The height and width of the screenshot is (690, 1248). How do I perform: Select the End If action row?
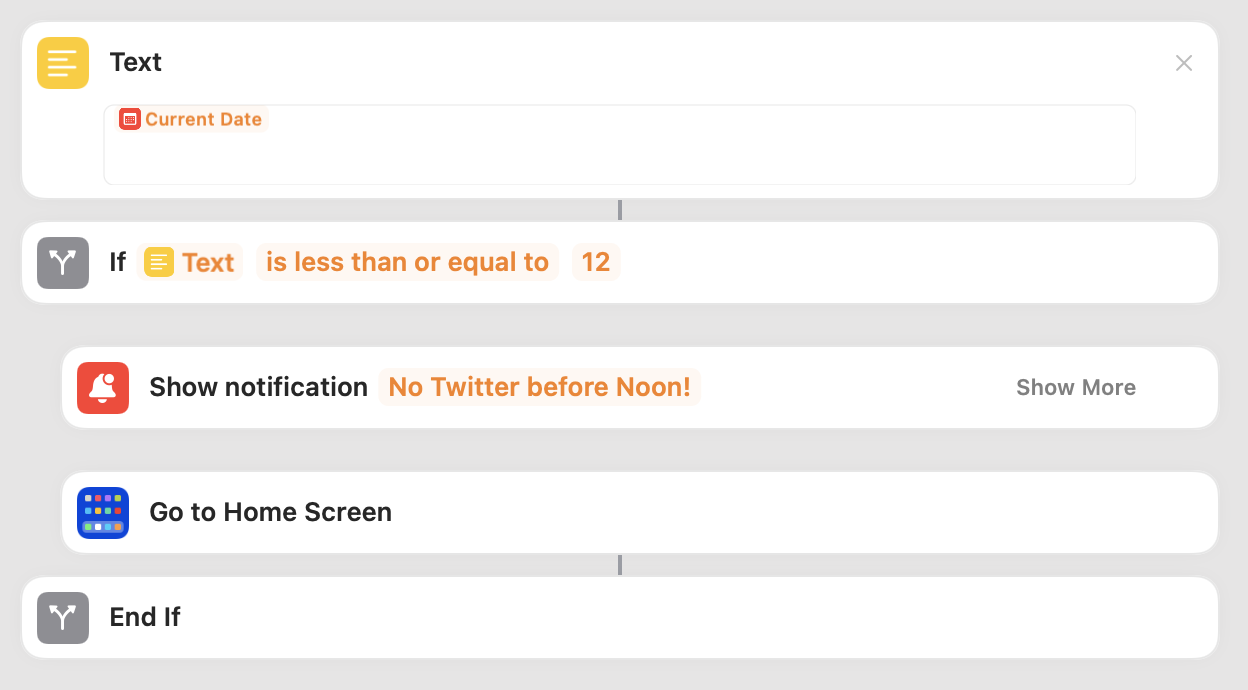coord(144,617)
